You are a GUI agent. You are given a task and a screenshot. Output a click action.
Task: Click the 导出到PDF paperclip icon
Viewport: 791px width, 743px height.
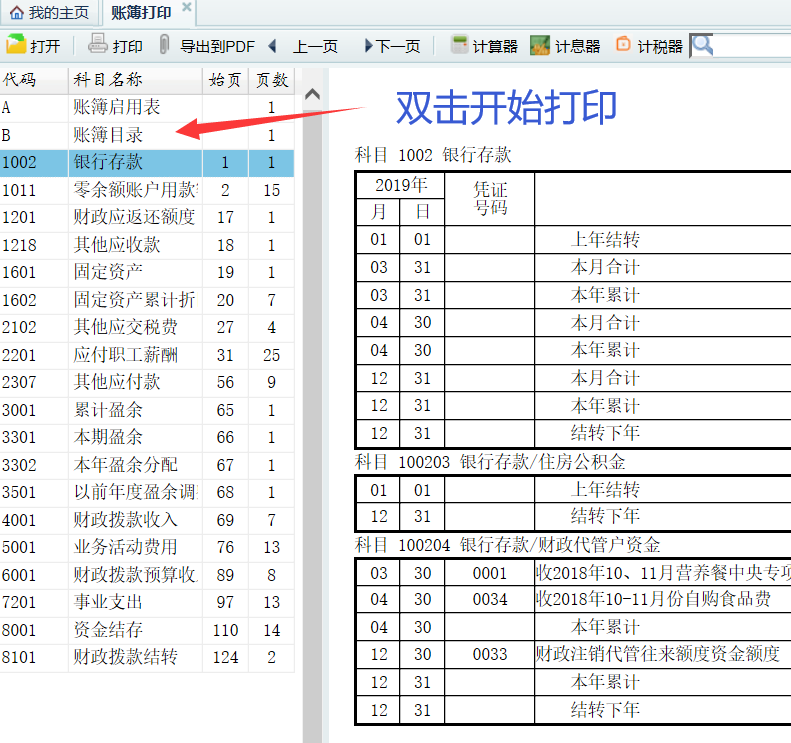164,44
